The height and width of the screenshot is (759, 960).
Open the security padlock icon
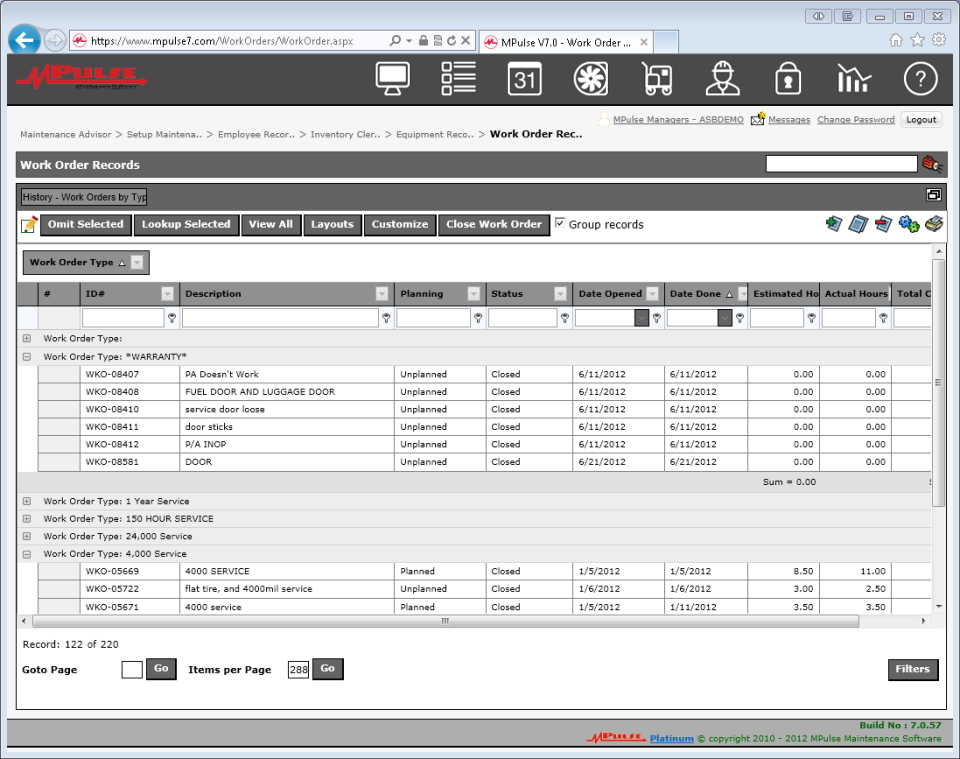click(x=788, y=79)
